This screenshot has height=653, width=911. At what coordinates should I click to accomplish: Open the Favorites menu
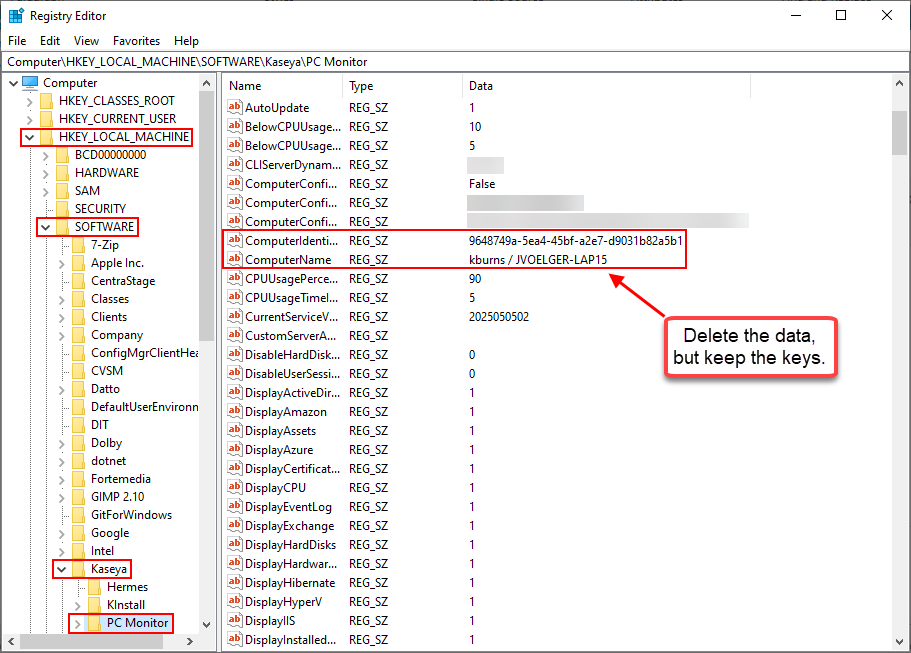(x=137, y=41)
